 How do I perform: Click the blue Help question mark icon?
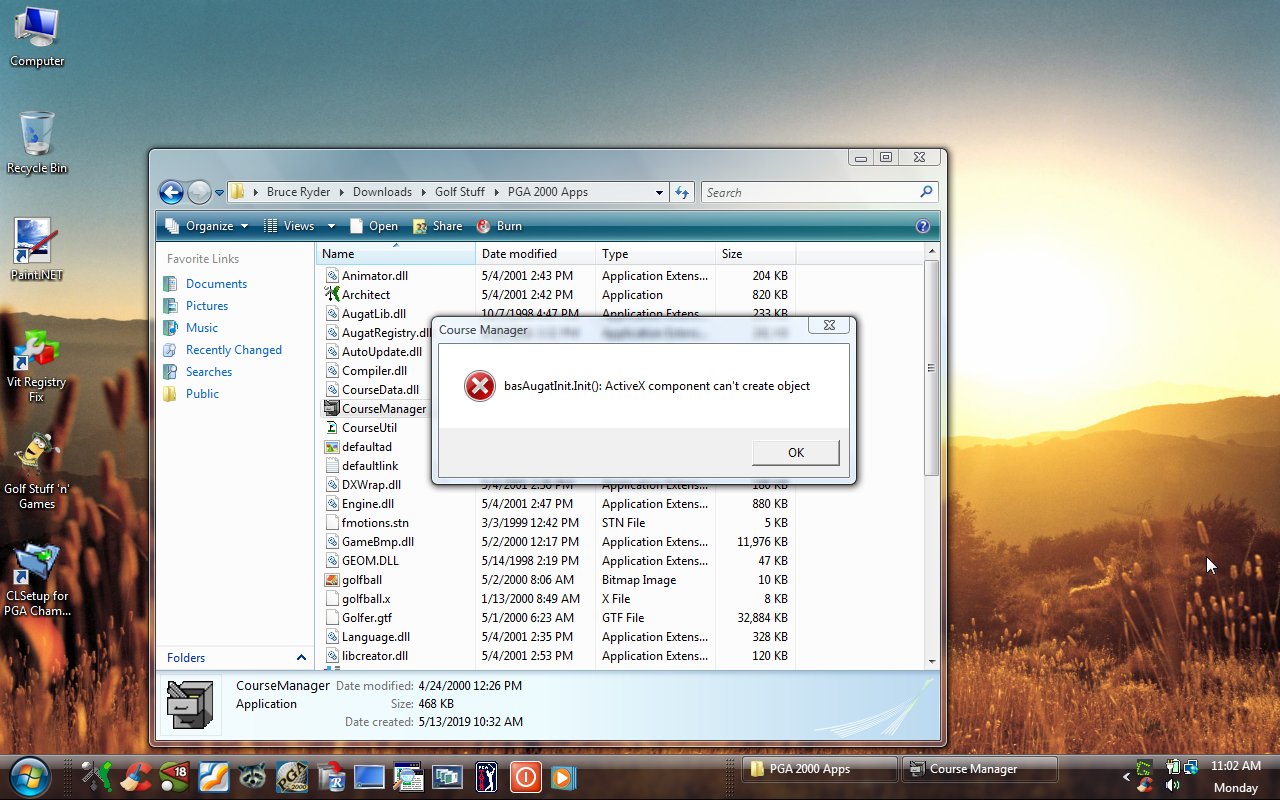[923, 226]
